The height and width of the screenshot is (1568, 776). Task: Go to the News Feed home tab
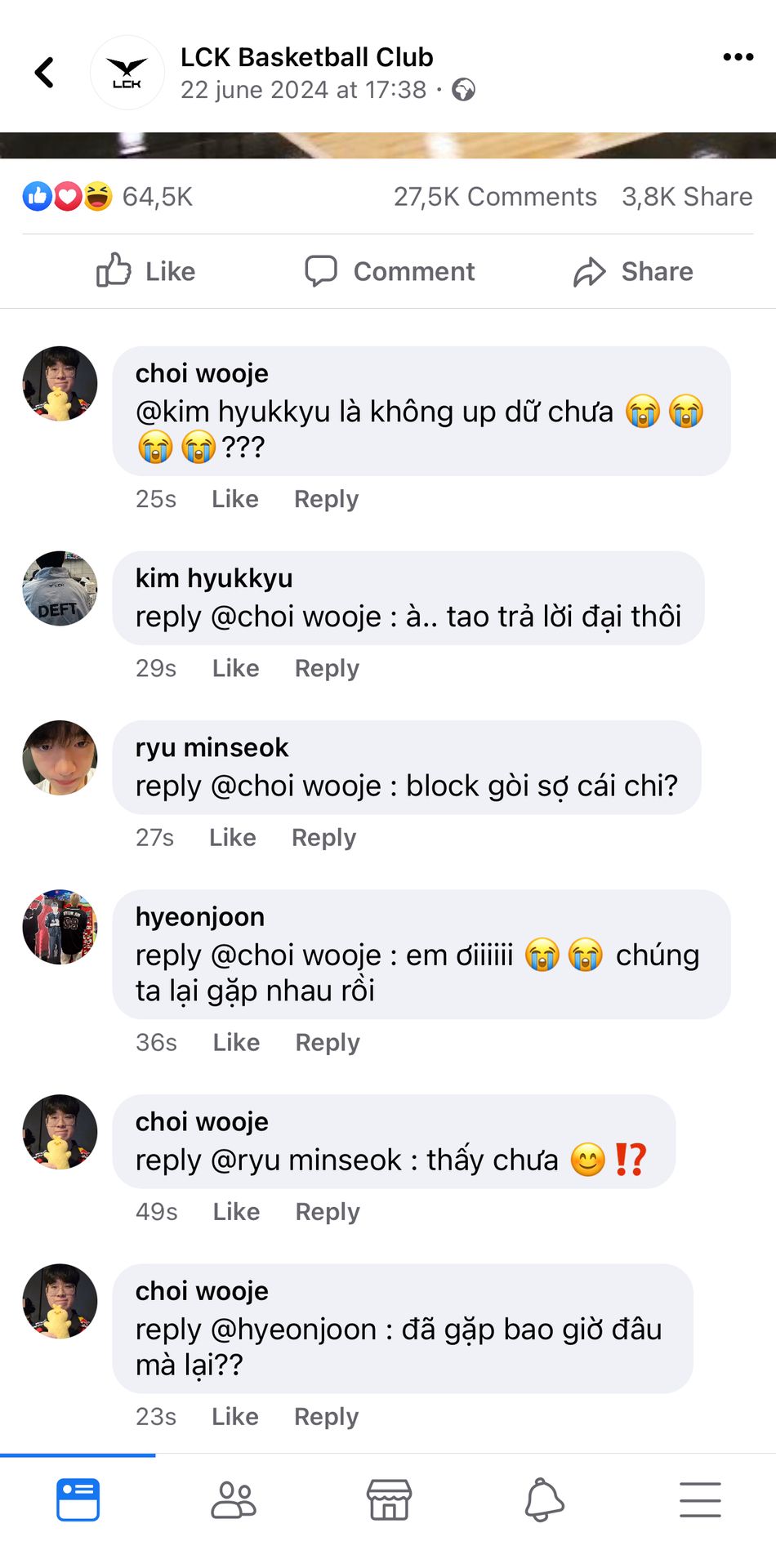78,1500
